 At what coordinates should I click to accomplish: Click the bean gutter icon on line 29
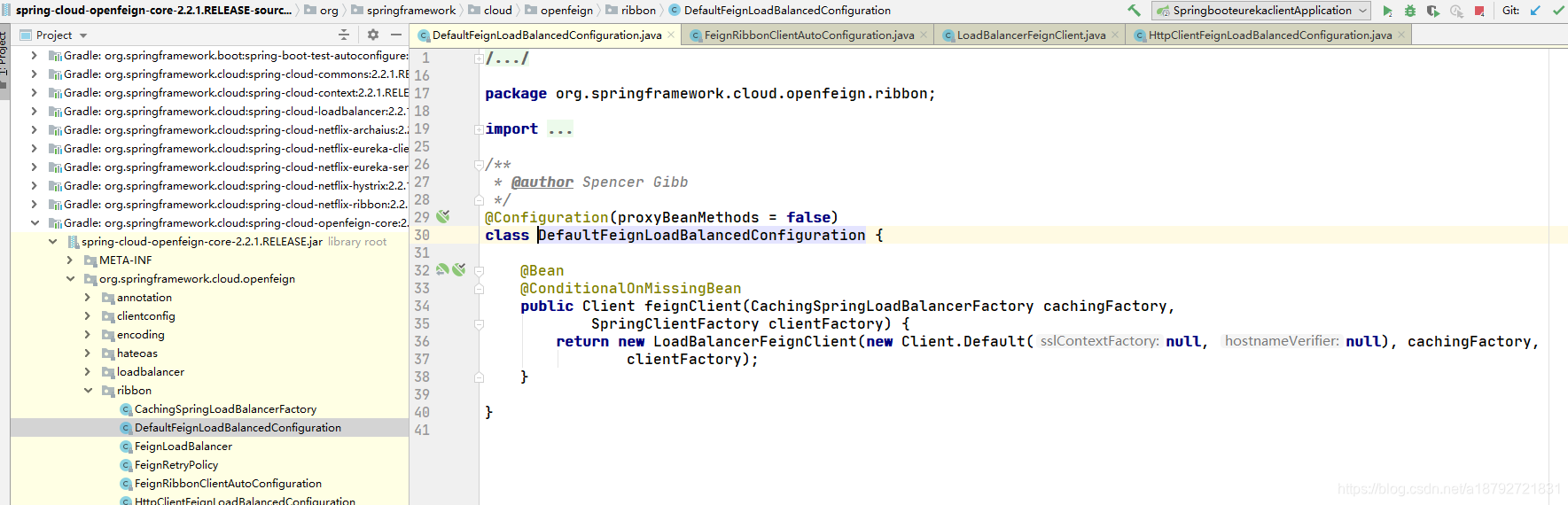pos(443,216)
